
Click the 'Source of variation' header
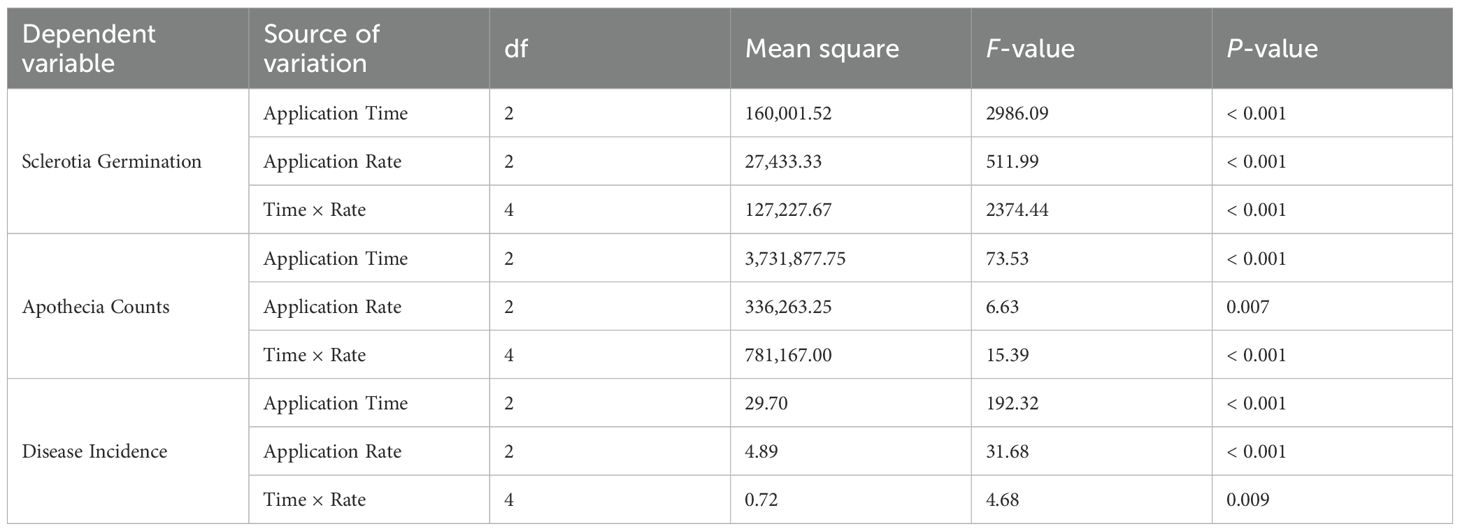pyautogui.click(x=321, y=48)
